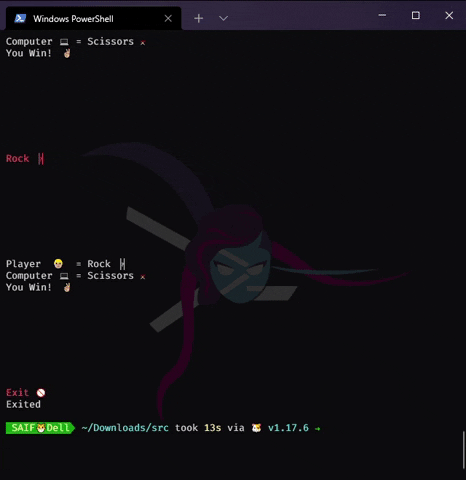Click the lower 'Scissors' text
The width and height of the screenshot is (466, 480).
[110, 276]
